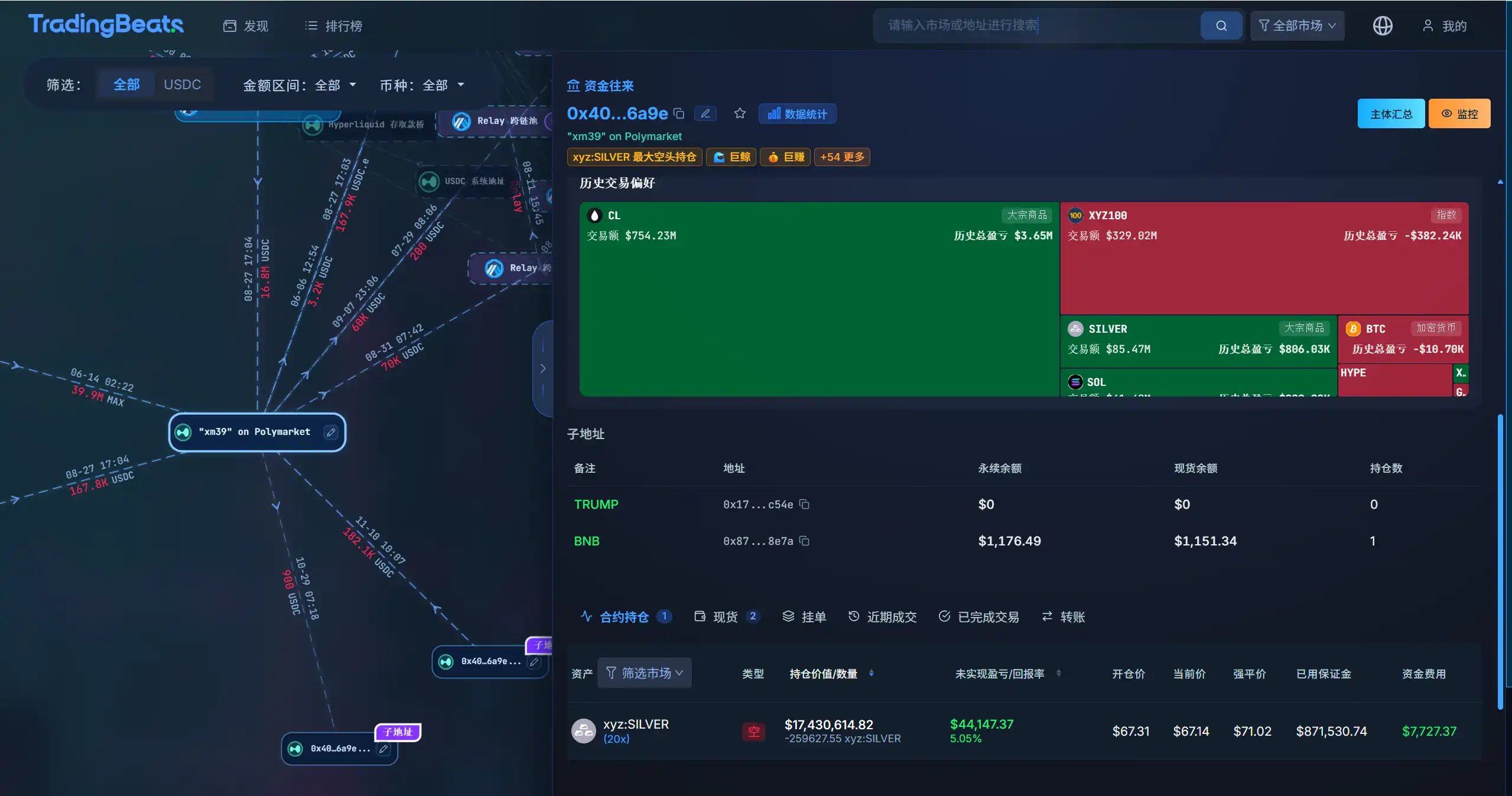
Task: Click the search magnifier button
Action: [1221, 25]
